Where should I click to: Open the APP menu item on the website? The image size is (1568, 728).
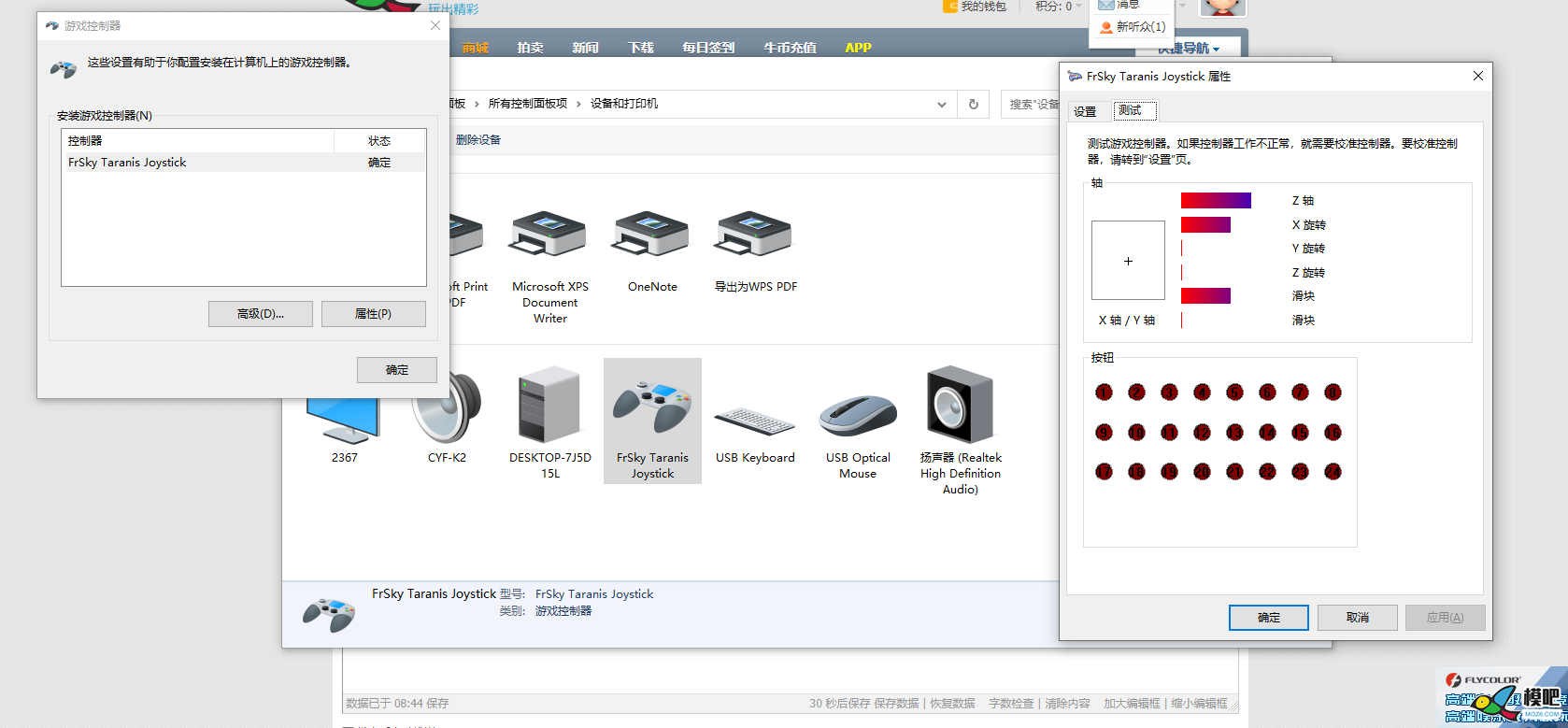(858, 48)
